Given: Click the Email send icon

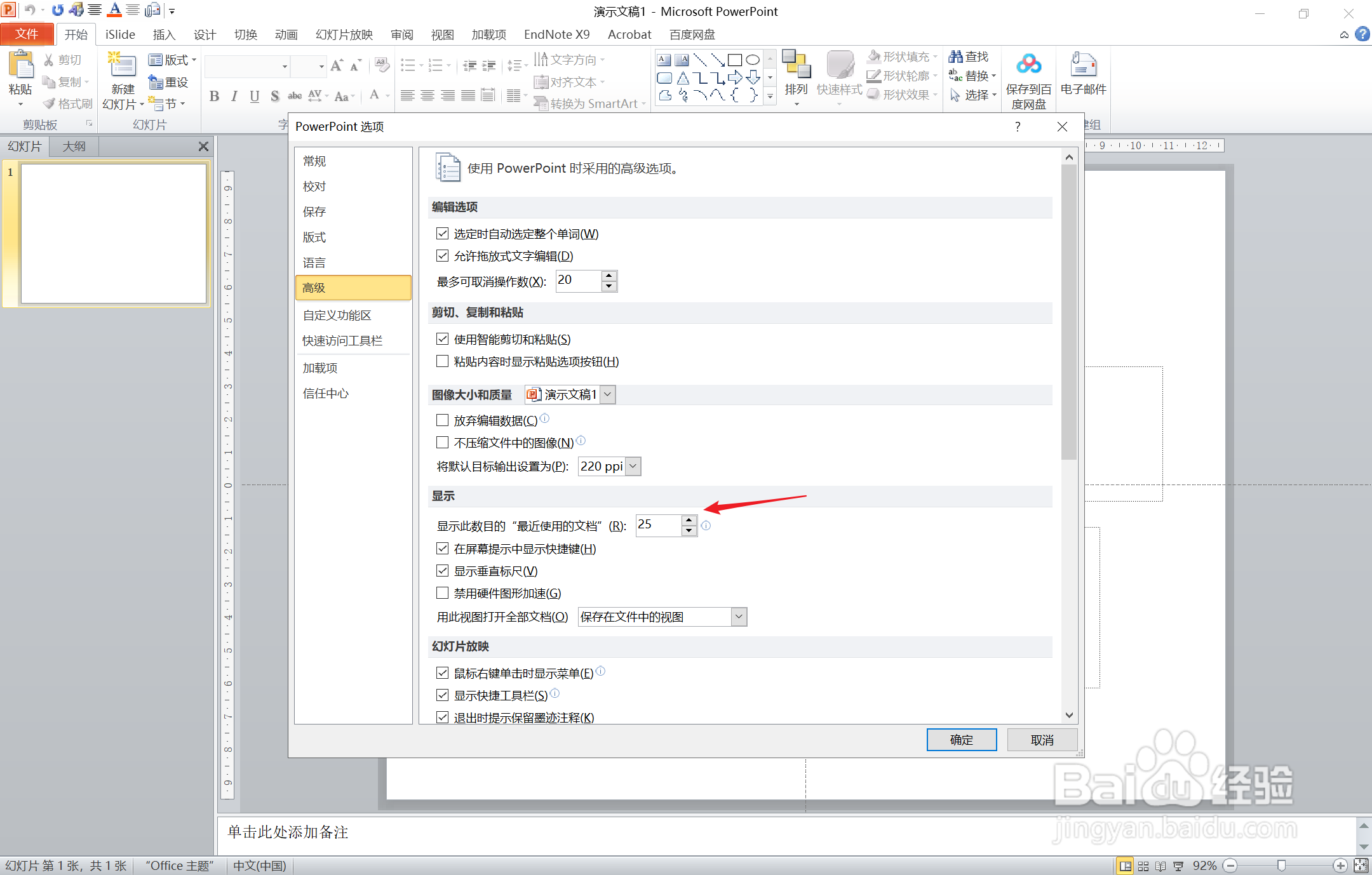Looking at the screenshot, I should tap(1083, 65).
